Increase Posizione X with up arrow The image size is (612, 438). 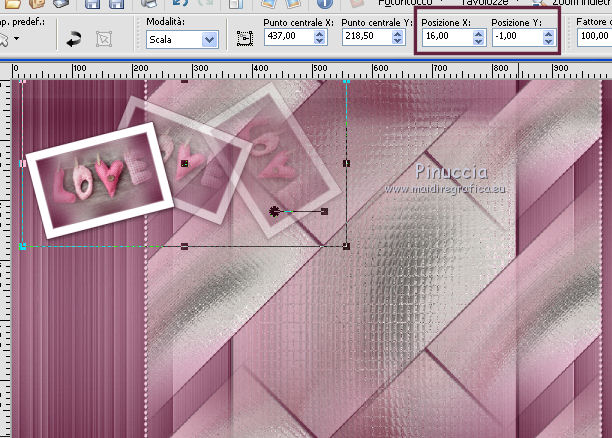tap(479, 34)
